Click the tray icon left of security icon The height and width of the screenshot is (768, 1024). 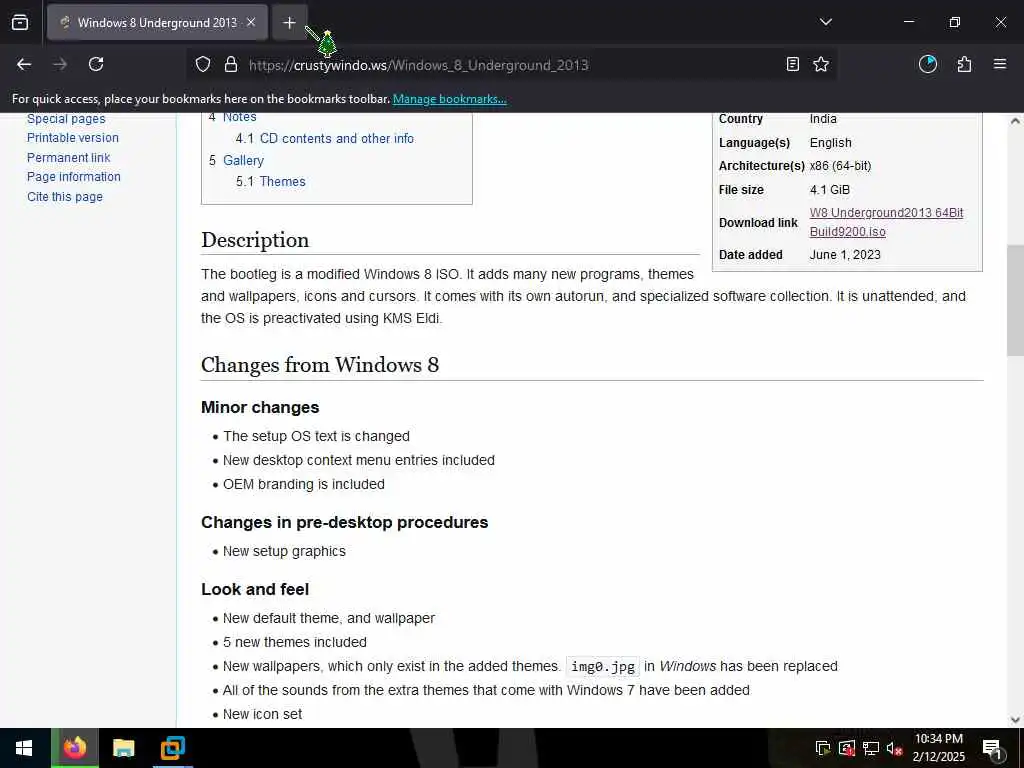pos(823,748)
